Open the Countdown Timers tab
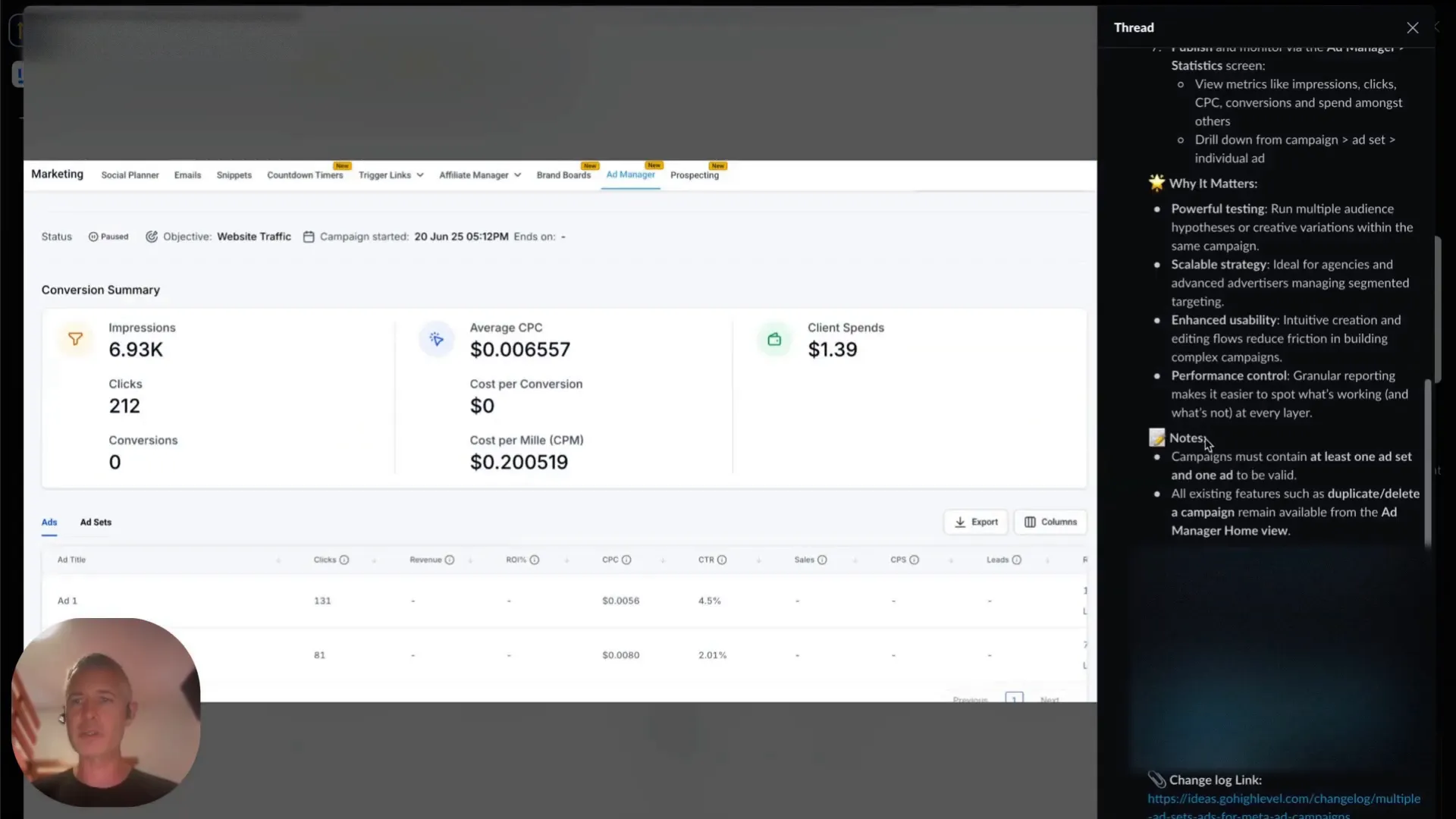This screenshot has height=819, width=1456. coord(305,175)
